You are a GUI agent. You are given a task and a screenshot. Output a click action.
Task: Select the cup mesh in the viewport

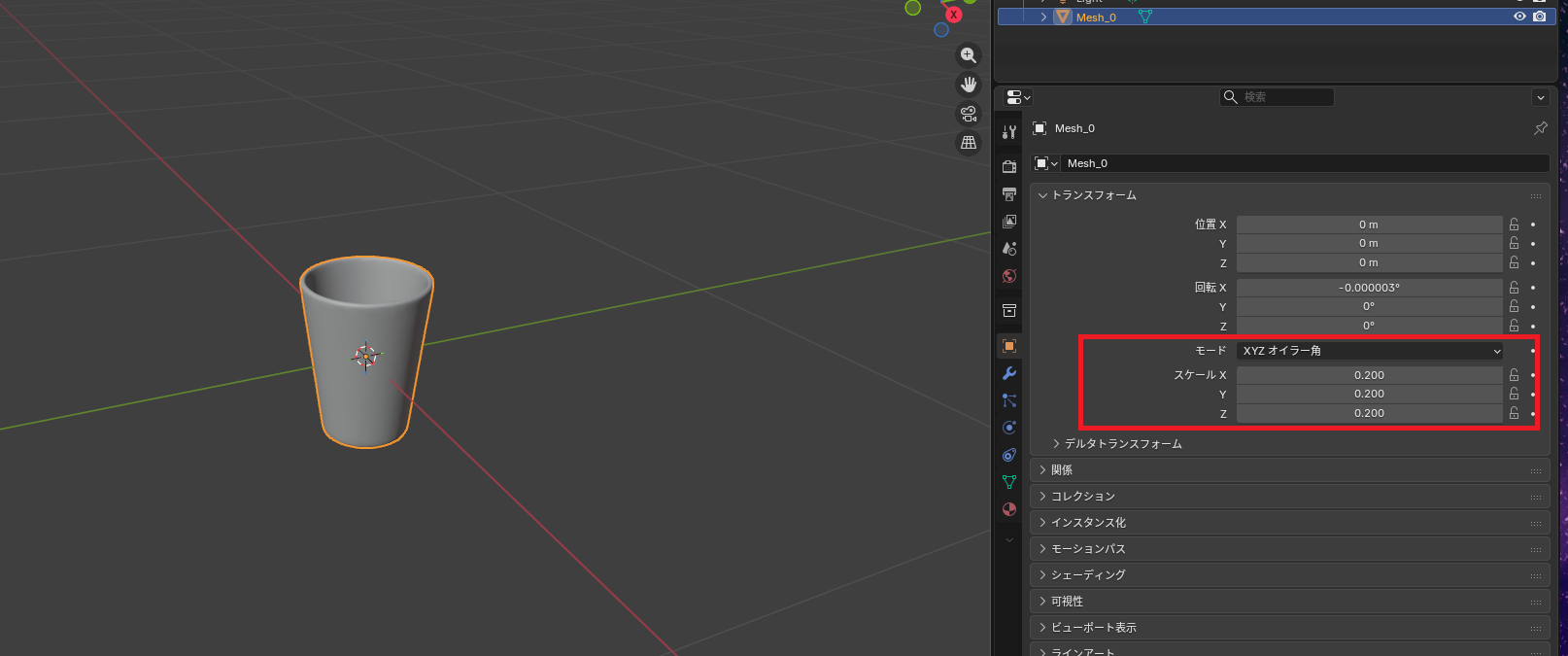366,352
